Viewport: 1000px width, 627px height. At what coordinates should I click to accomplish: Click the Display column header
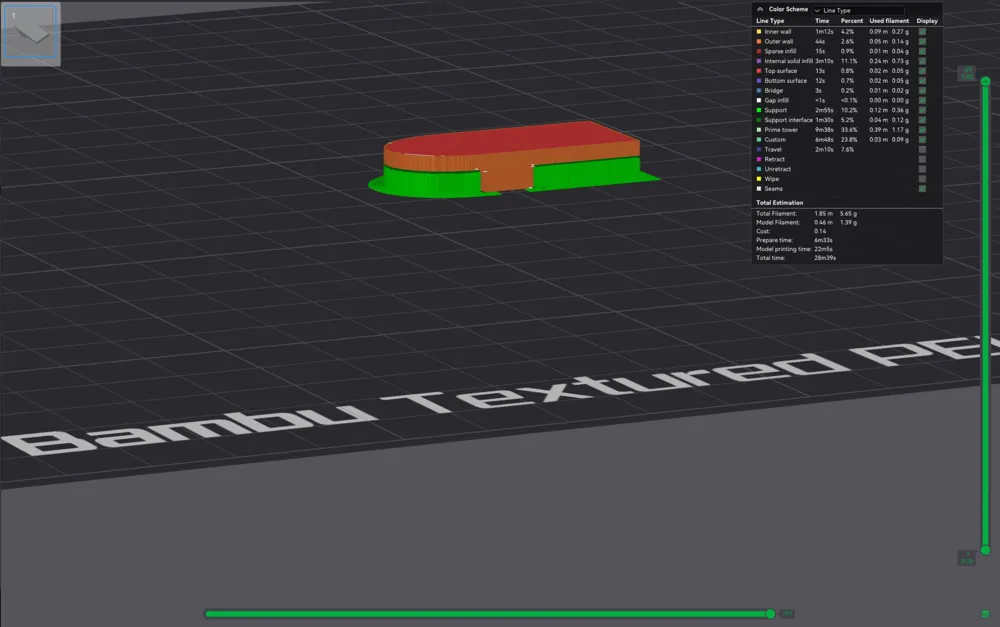click(x=927, y=21)
